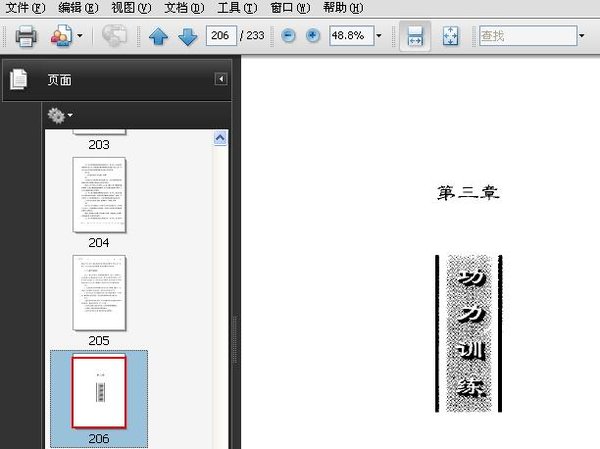The height and width of the screenshot is (449, 600).
Task: Click the zoom percentage field 48.8%
Action: click(352, 36)
